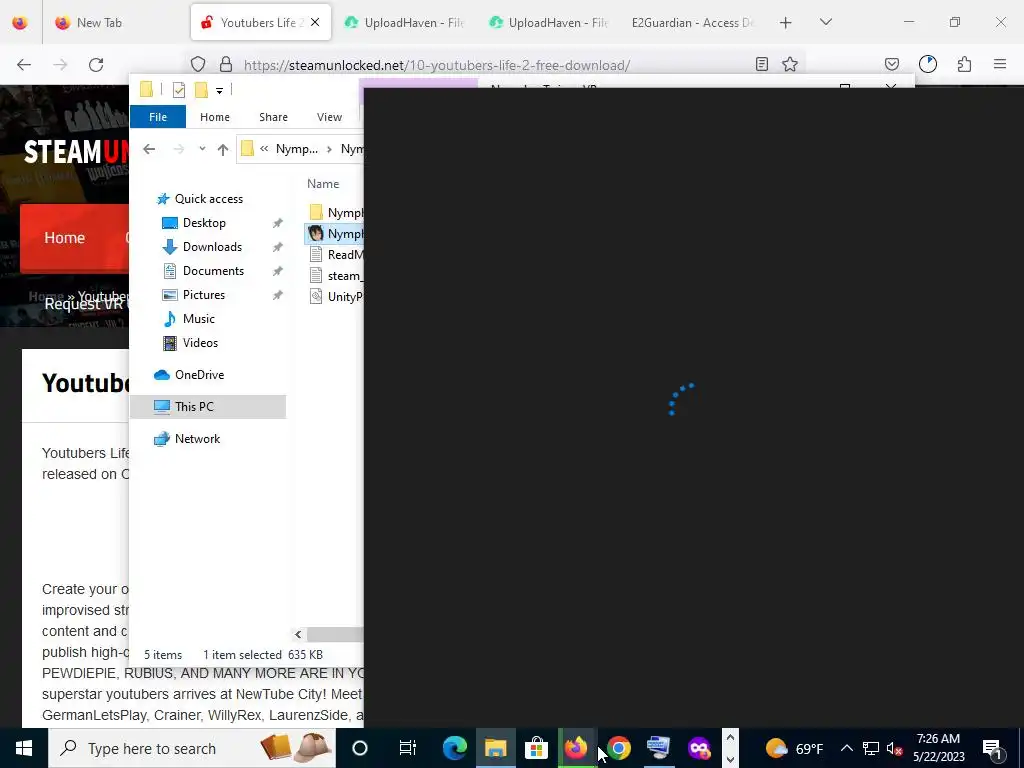Switch to second UploadHaven tab
Image resolution: width=1024 pixels, height=768 pixels.
click(x=547, y=23)
